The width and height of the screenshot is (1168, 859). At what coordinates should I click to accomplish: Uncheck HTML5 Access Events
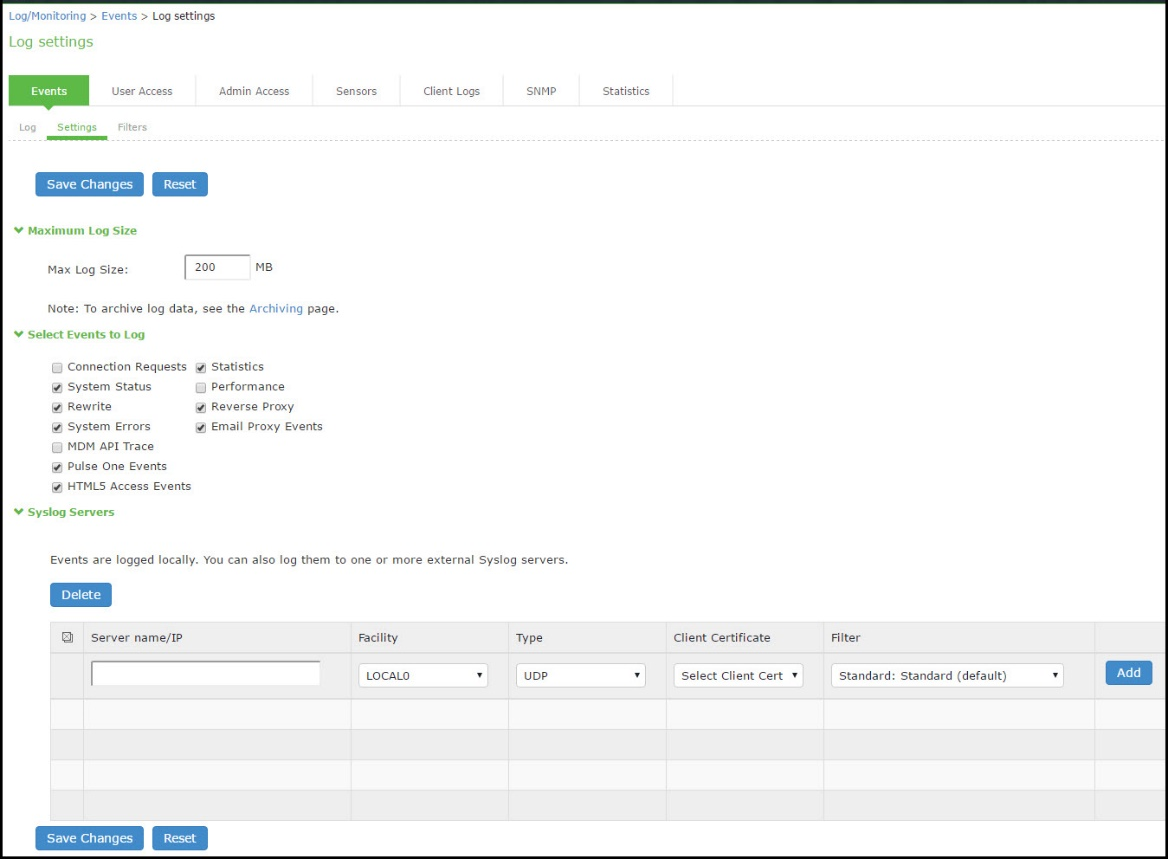57,486
